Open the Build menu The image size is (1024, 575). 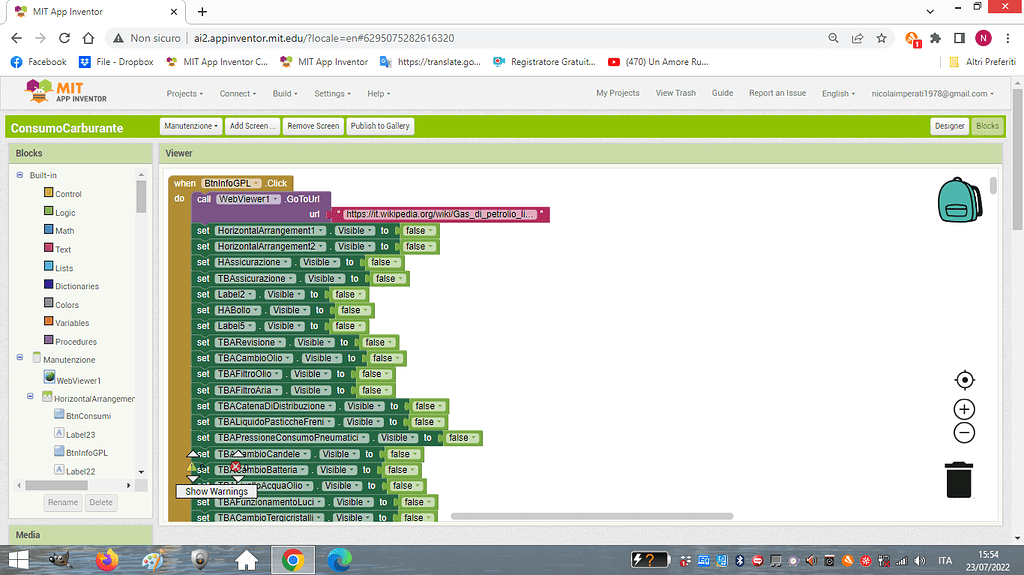pos(286,93)
